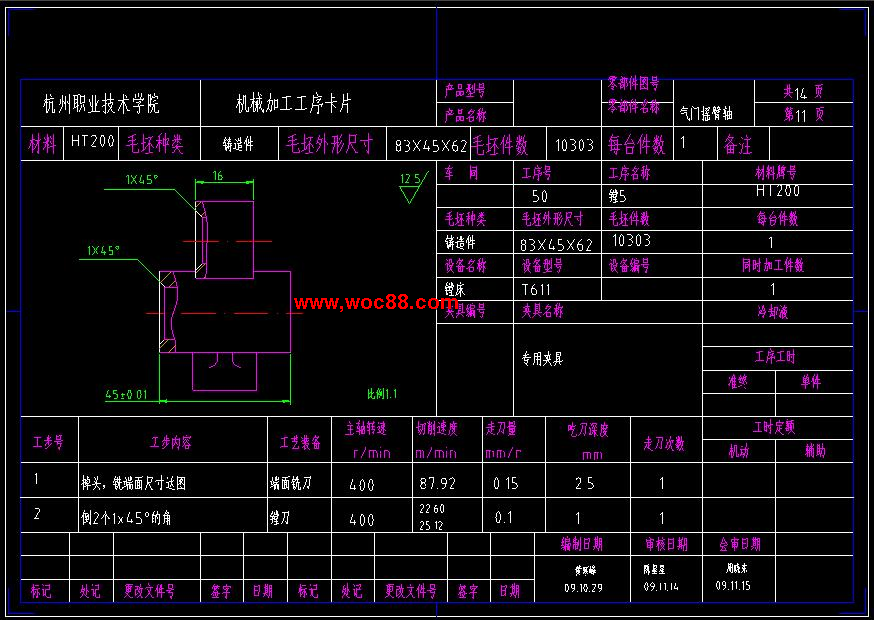The width and height of the screenshot is (874, 620).
Task: Click the 夹具名称 header
Action: (542, 311)
